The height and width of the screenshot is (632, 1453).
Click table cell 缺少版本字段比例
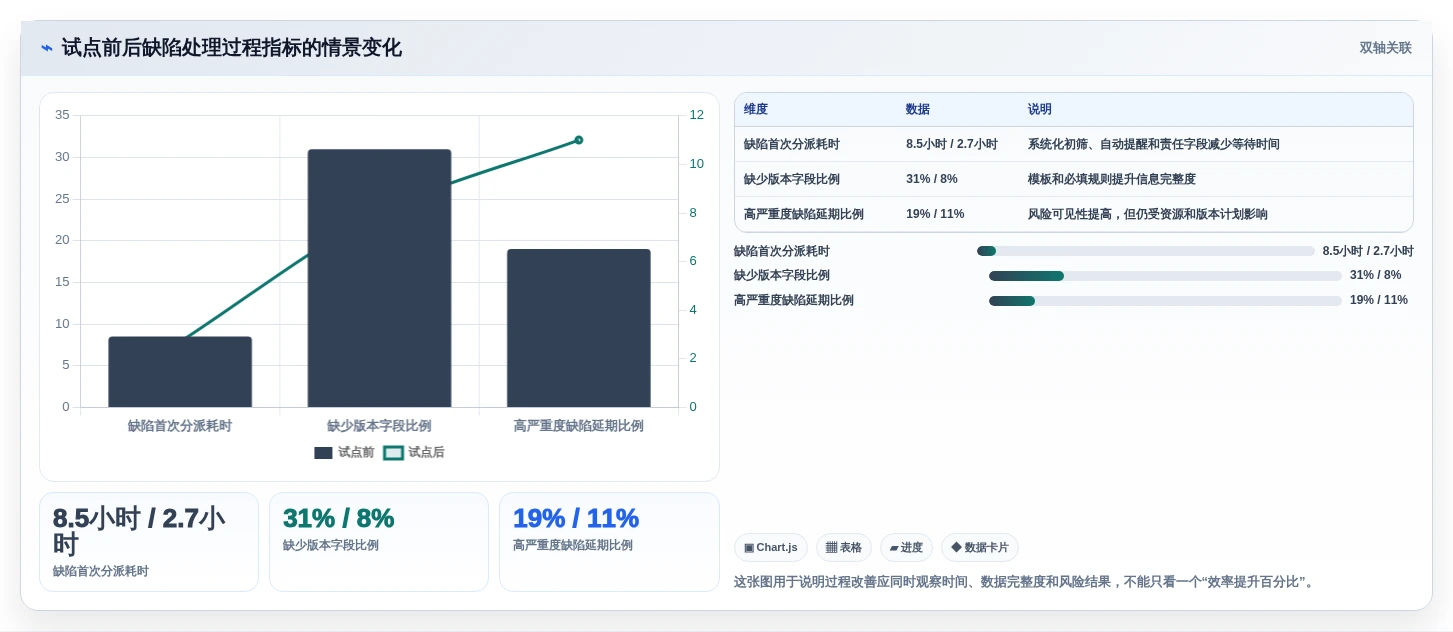point(792,180)
